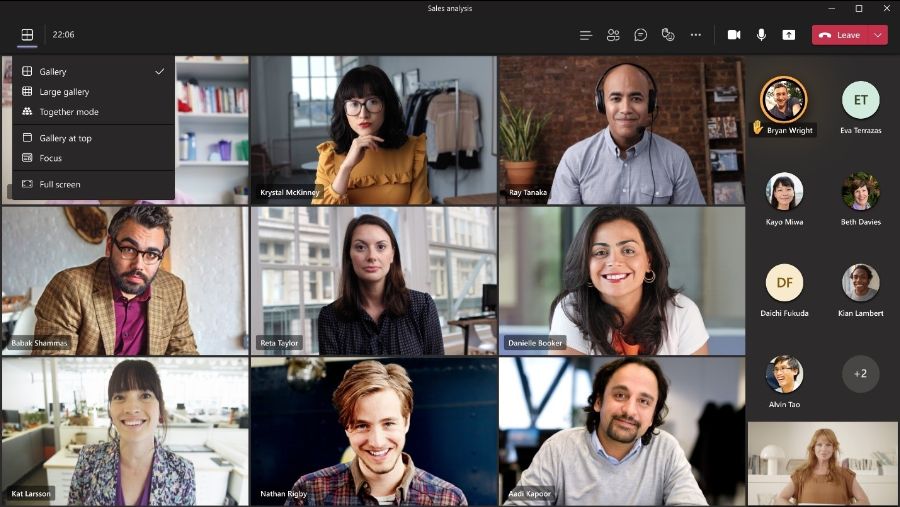The image size is (900, 507).
Task: Show the participants panel
Action: pos(613,35)
